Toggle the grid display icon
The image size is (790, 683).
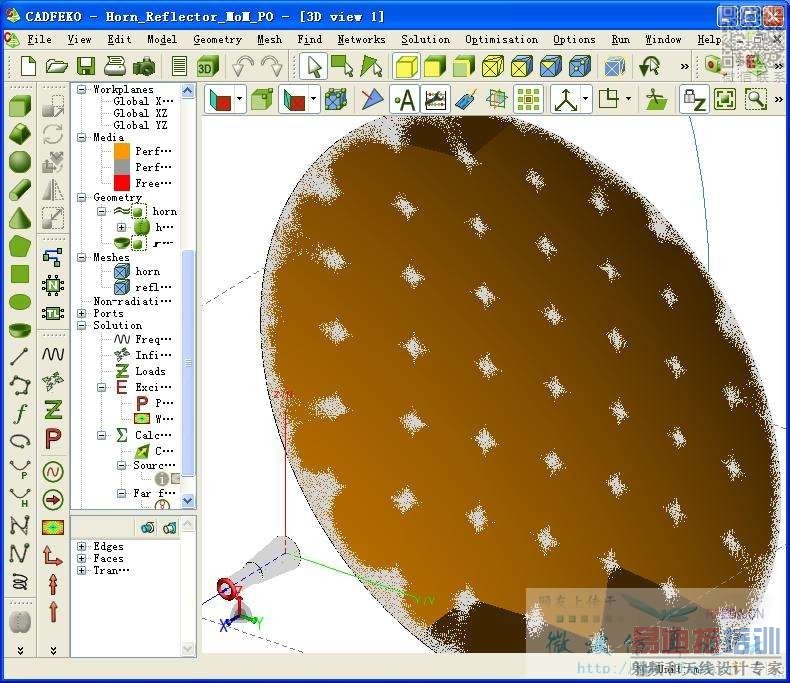point(528,99)
